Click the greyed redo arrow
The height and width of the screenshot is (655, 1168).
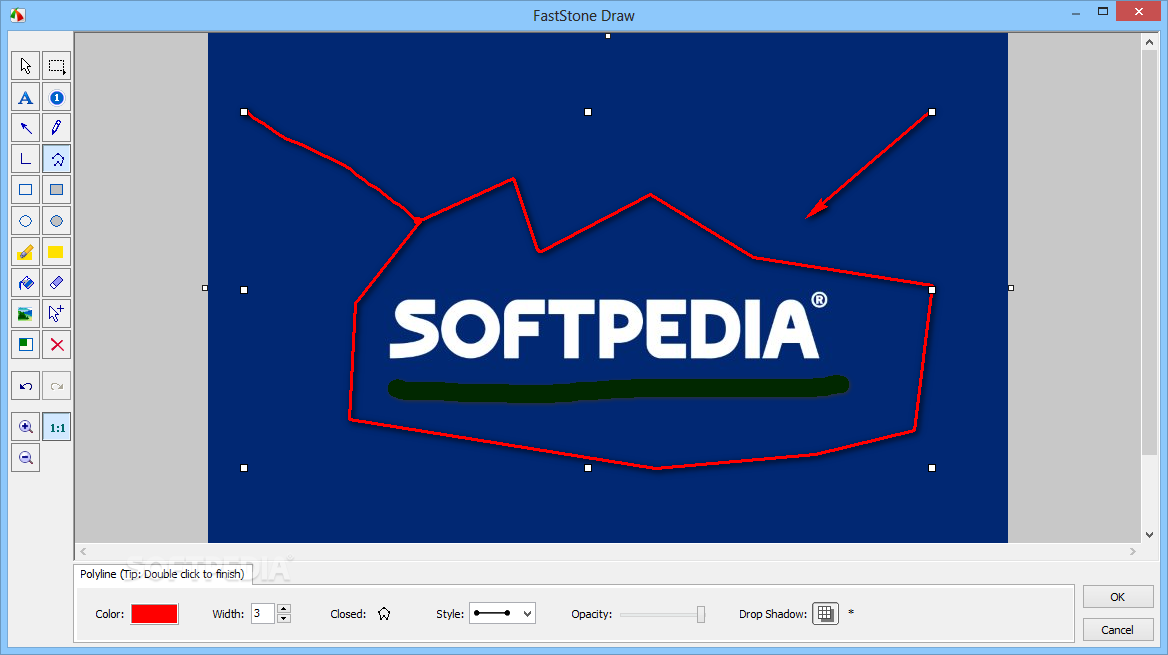[57, 386]
